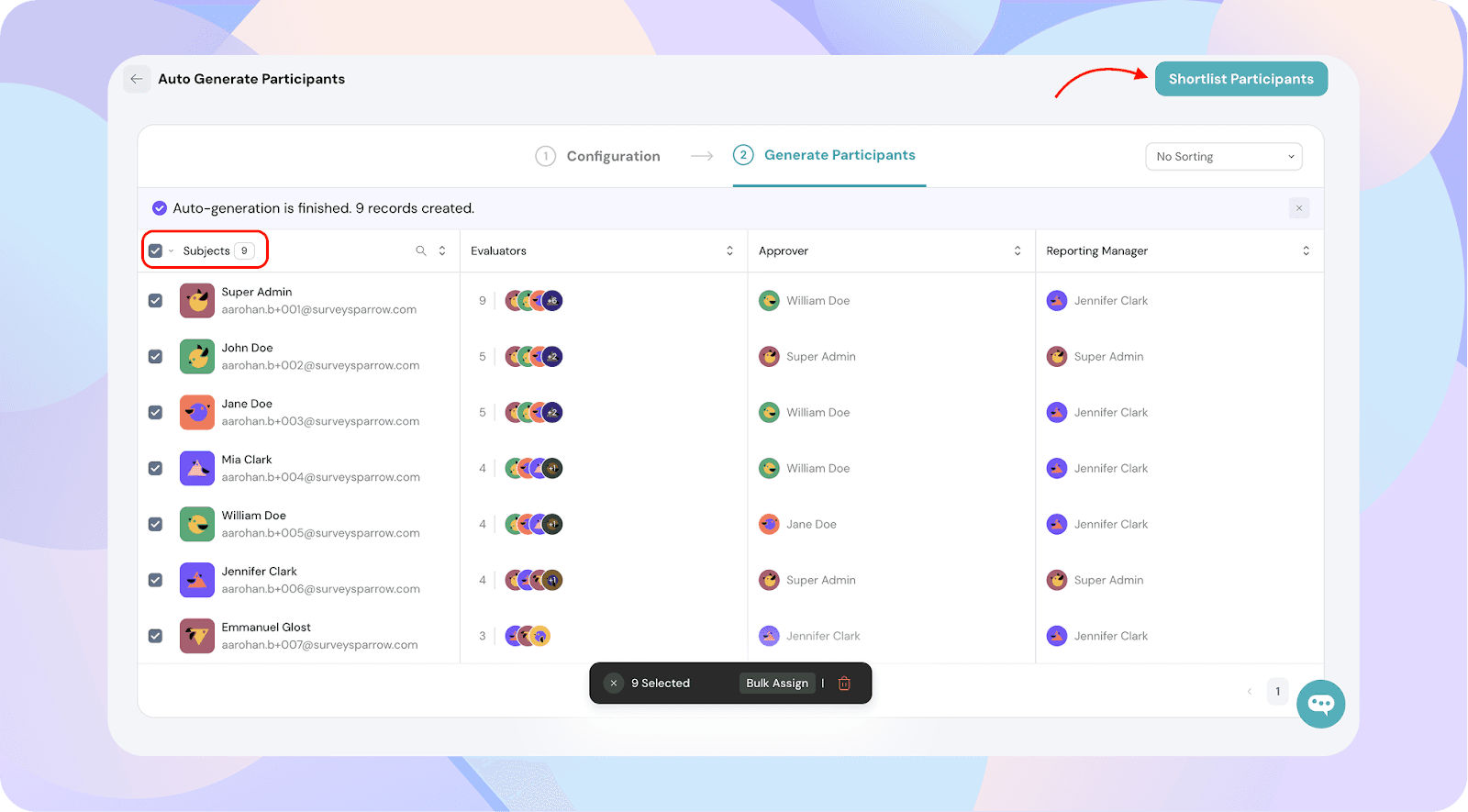Toggle the select-all Subjects checkbox
This screenshot has width=1468, height=812.
[155, 250]
